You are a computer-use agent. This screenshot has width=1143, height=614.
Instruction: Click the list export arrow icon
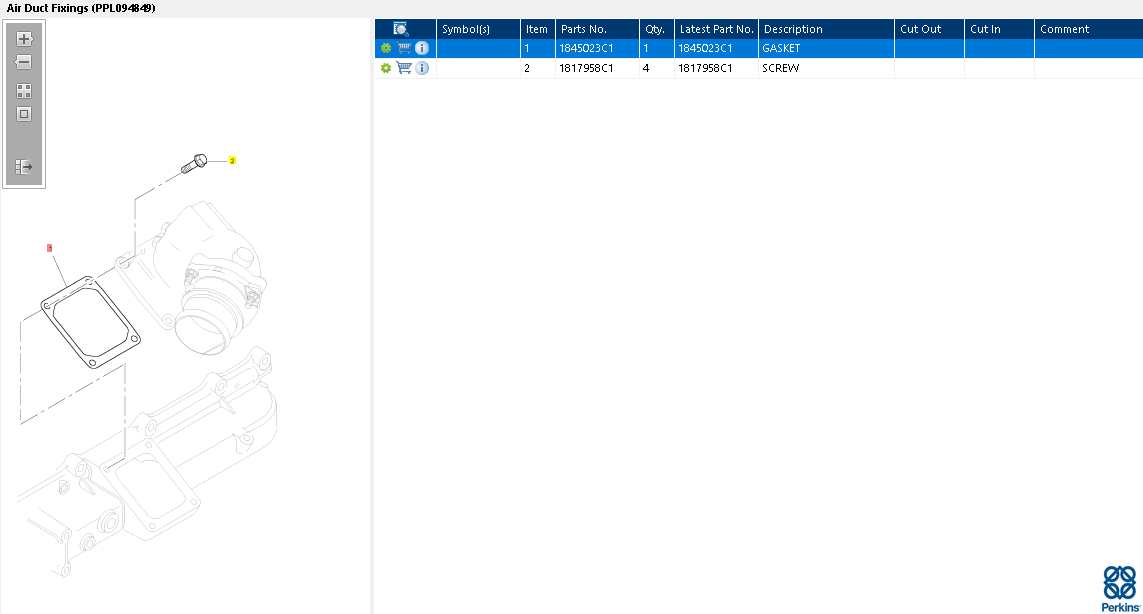24,167
